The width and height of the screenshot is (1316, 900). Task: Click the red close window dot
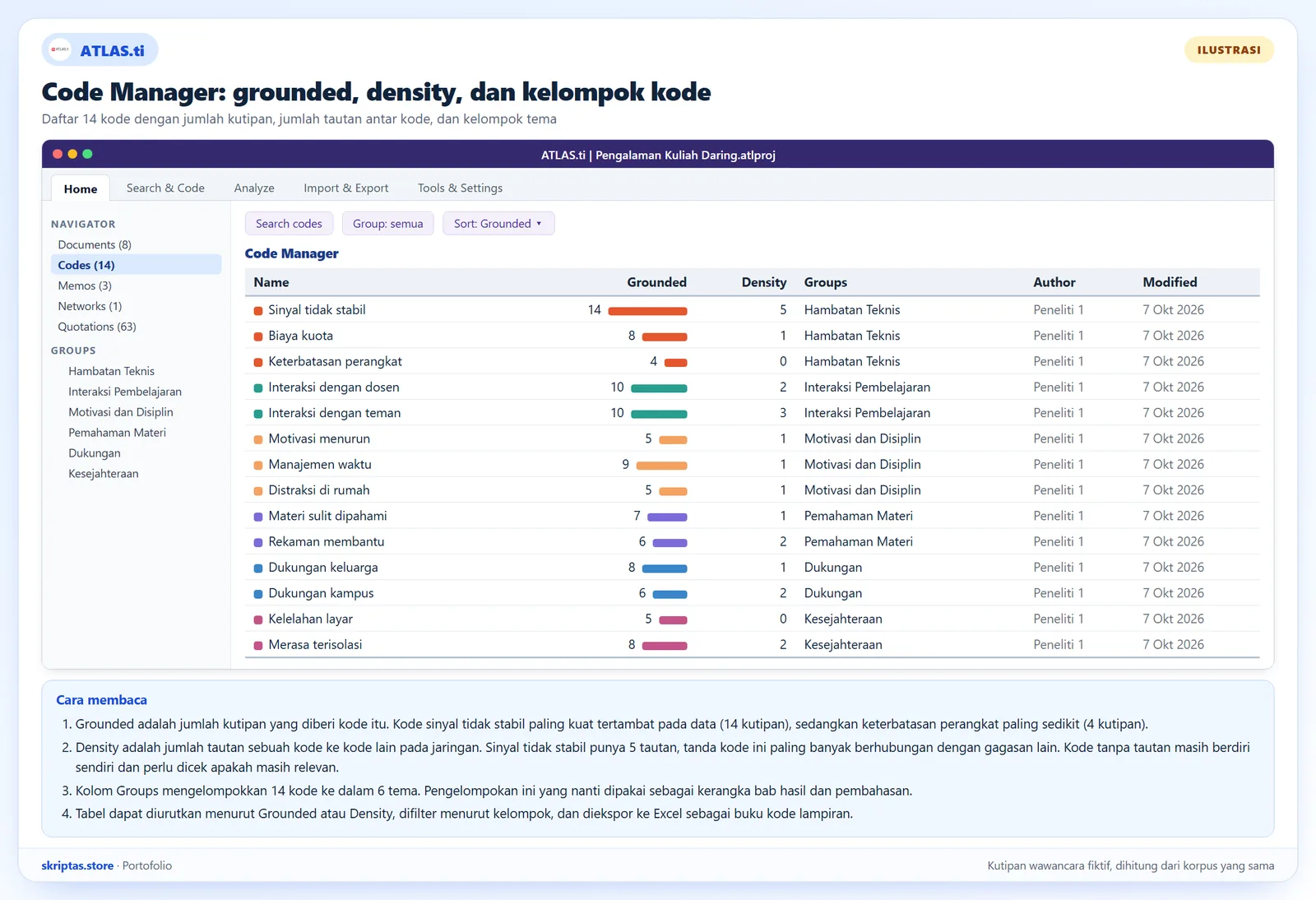tap(58, 154)
